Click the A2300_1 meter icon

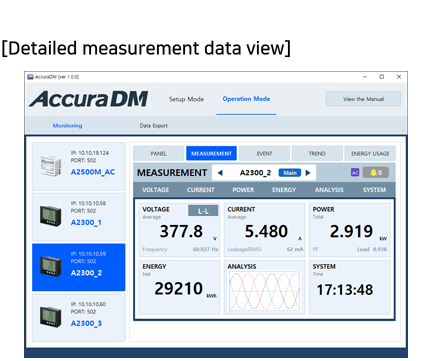click(51, 216)
